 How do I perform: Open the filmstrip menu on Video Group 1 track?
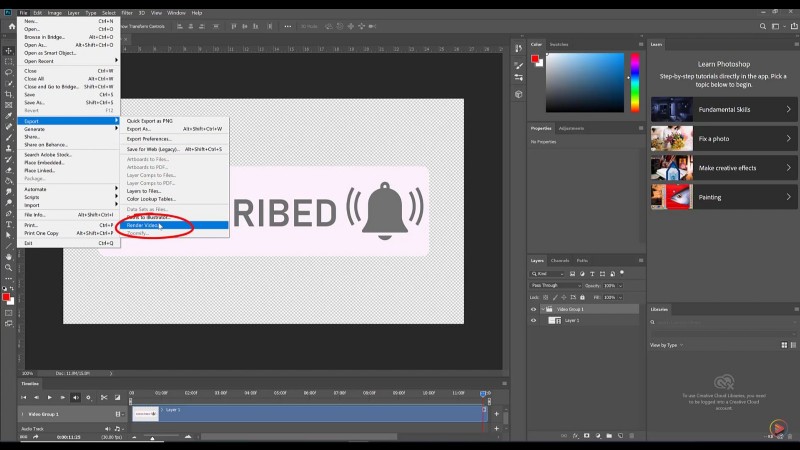coord(119,414)
